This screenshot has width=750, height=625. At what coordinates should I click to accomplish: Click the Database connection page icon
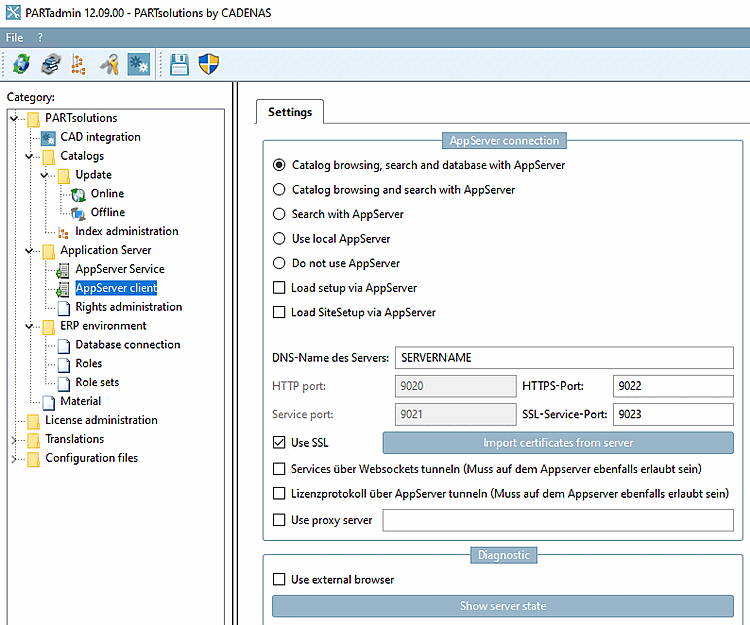[64, 346]
